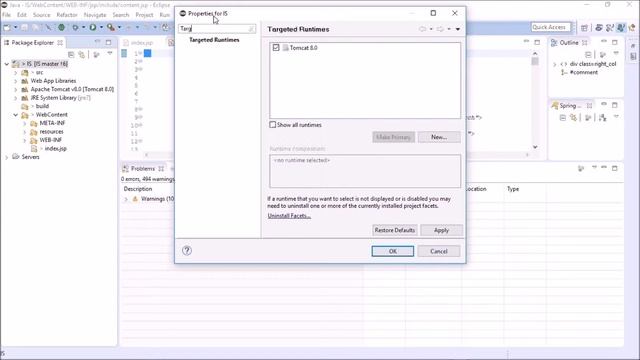640x360 pixels.
Task: Expand Web App Libraries node
Action: click(x=16, y=81)
